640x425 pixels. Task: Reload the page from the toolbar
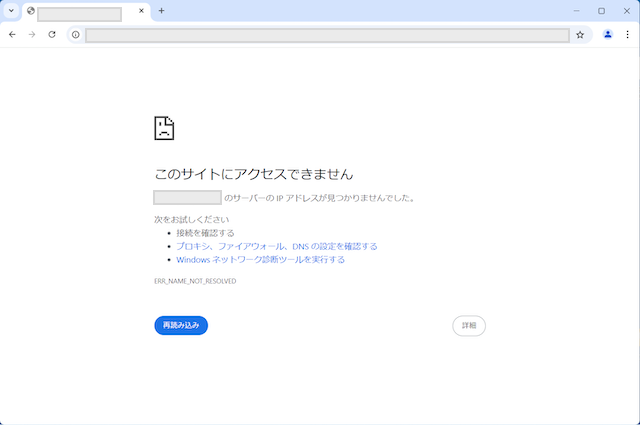coord(52,34)
